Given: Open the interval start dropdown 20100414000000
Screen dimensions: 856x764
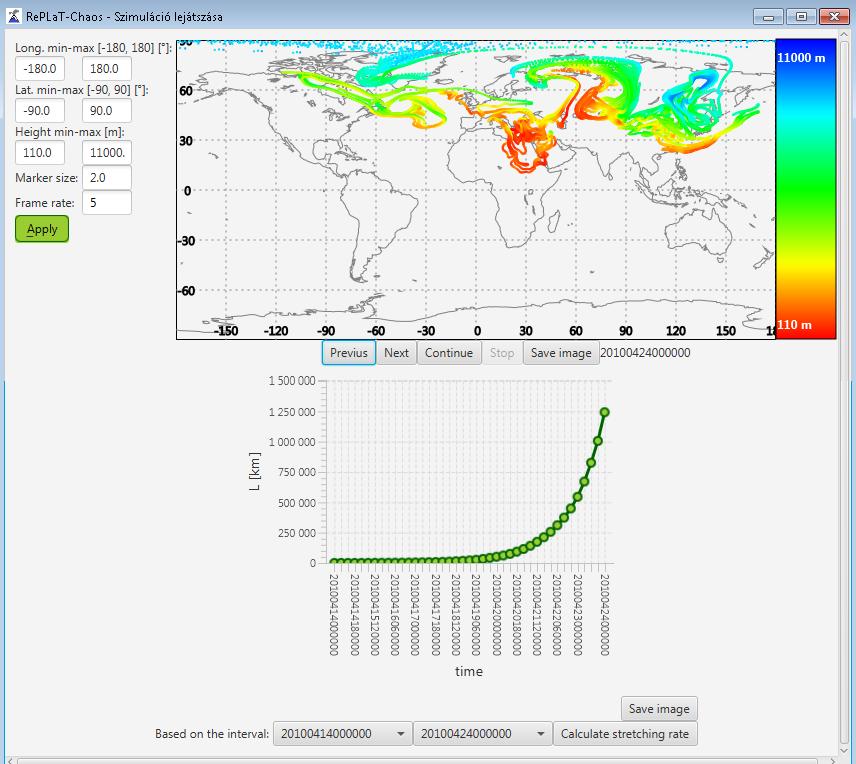Looking at the screenshot, I should [x=343, y=733].
